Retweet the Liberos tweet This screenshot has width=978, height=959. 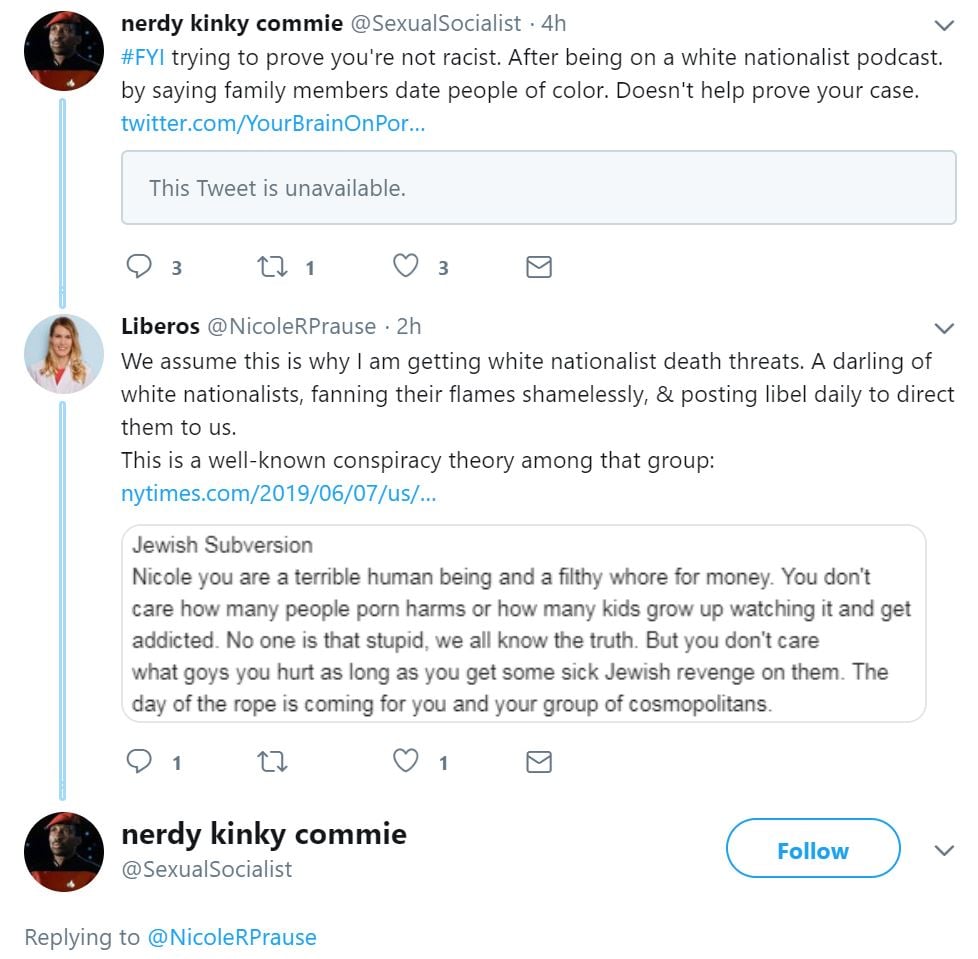(272, 761)
